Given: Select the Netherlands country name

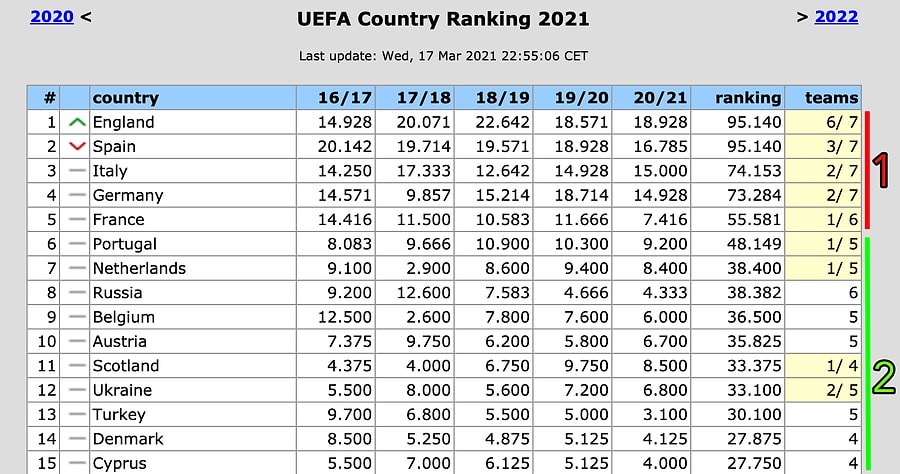Looking at the screenshot, I should 139,268.
